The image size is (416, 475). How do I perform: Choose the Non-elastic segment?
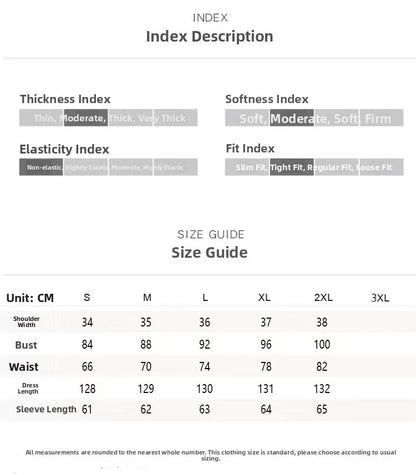(41, 167)
